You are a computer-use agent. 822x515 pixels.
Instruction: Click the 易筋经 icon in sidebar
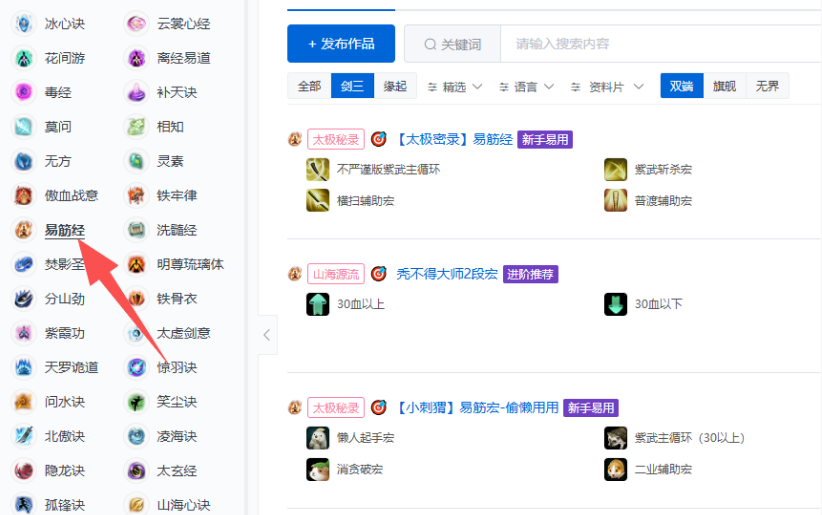pyautogui.click(x=24, y=230)
